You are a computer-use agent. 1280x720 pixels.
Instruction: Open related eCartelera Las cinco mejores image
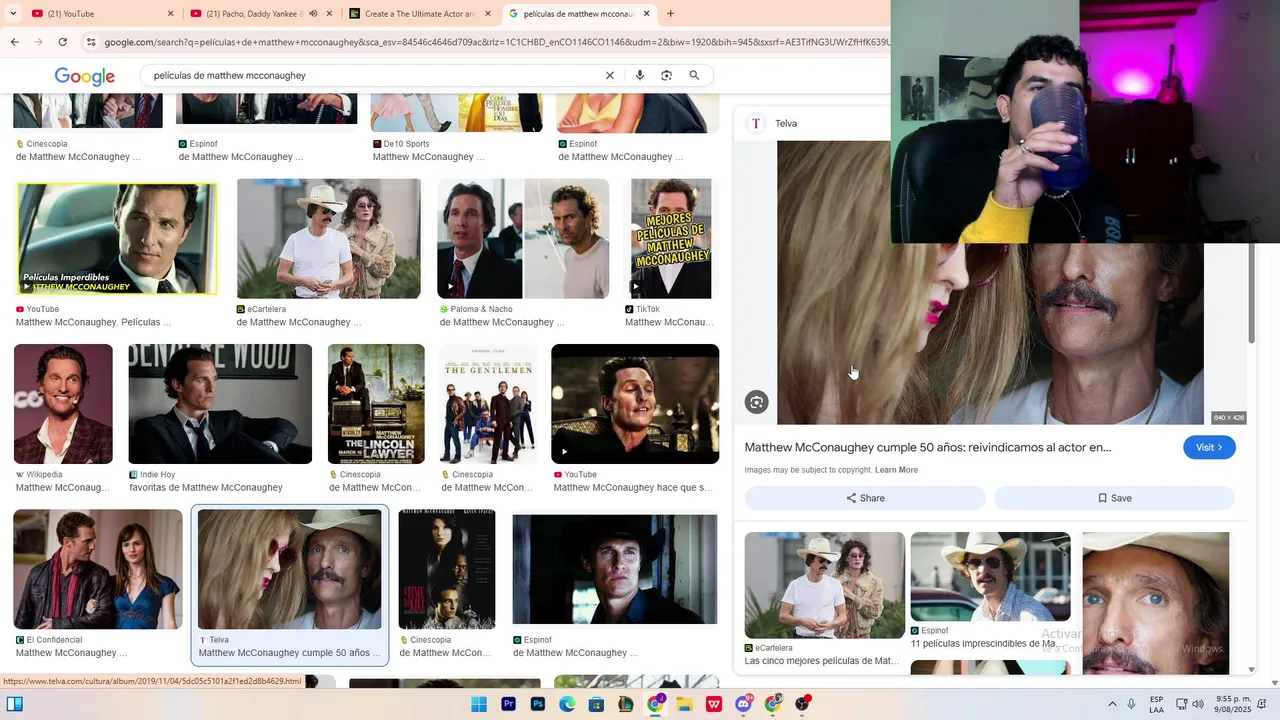[825, 586]
